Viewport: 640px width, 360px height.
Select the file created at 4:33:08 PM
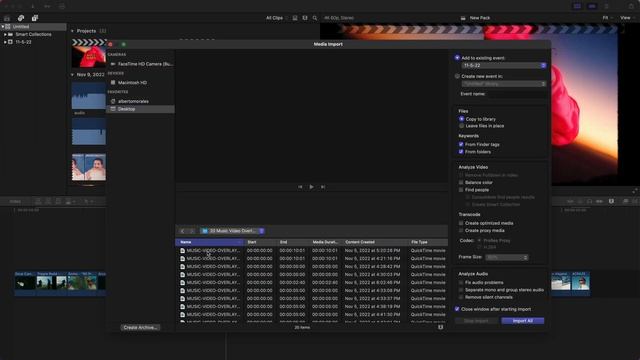point(312,291)
